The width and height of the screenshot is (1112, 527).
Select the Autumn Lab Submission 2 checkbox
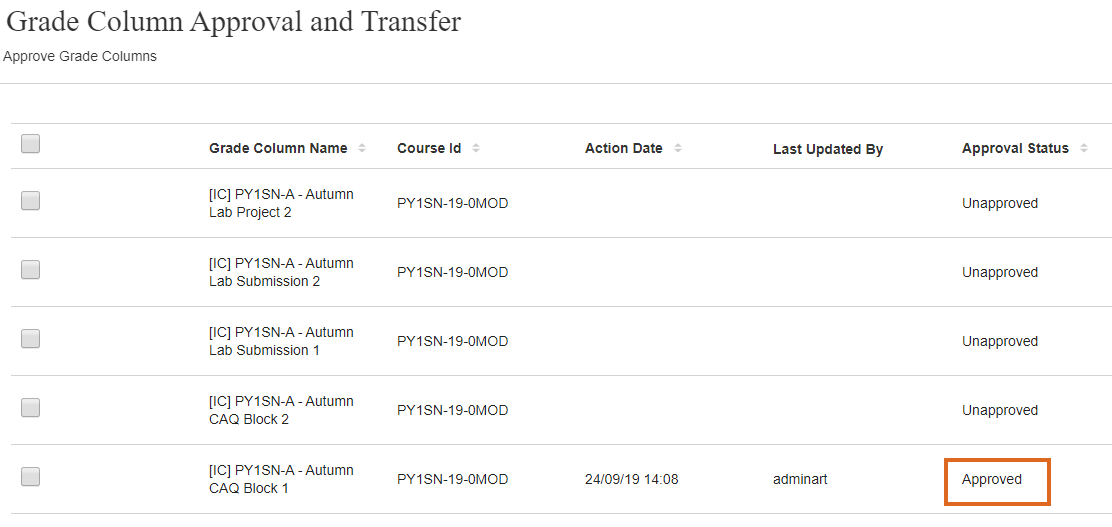click(31, 270)
